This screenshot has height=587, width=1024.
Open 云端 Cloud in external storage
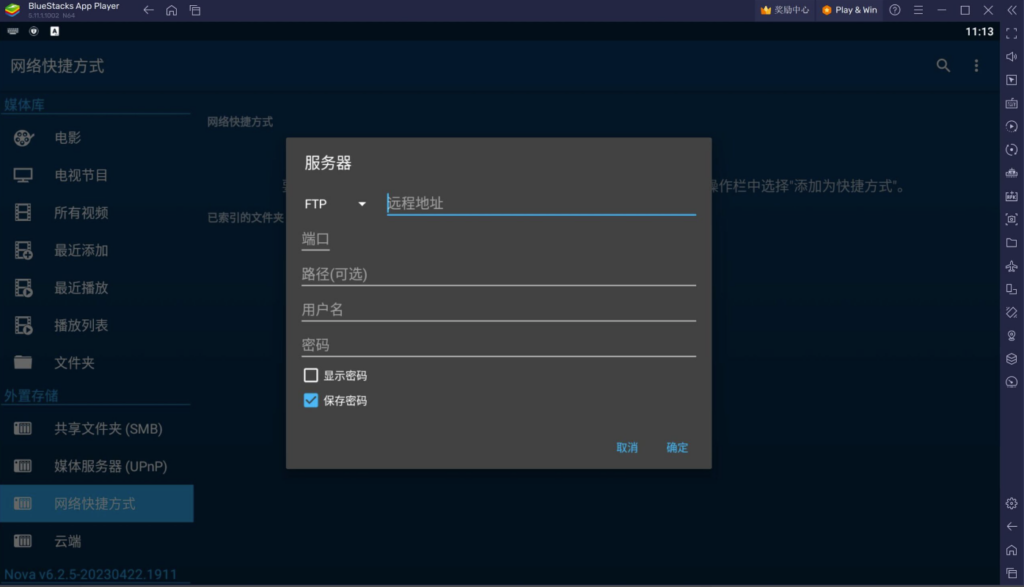(x=70, y=541)
